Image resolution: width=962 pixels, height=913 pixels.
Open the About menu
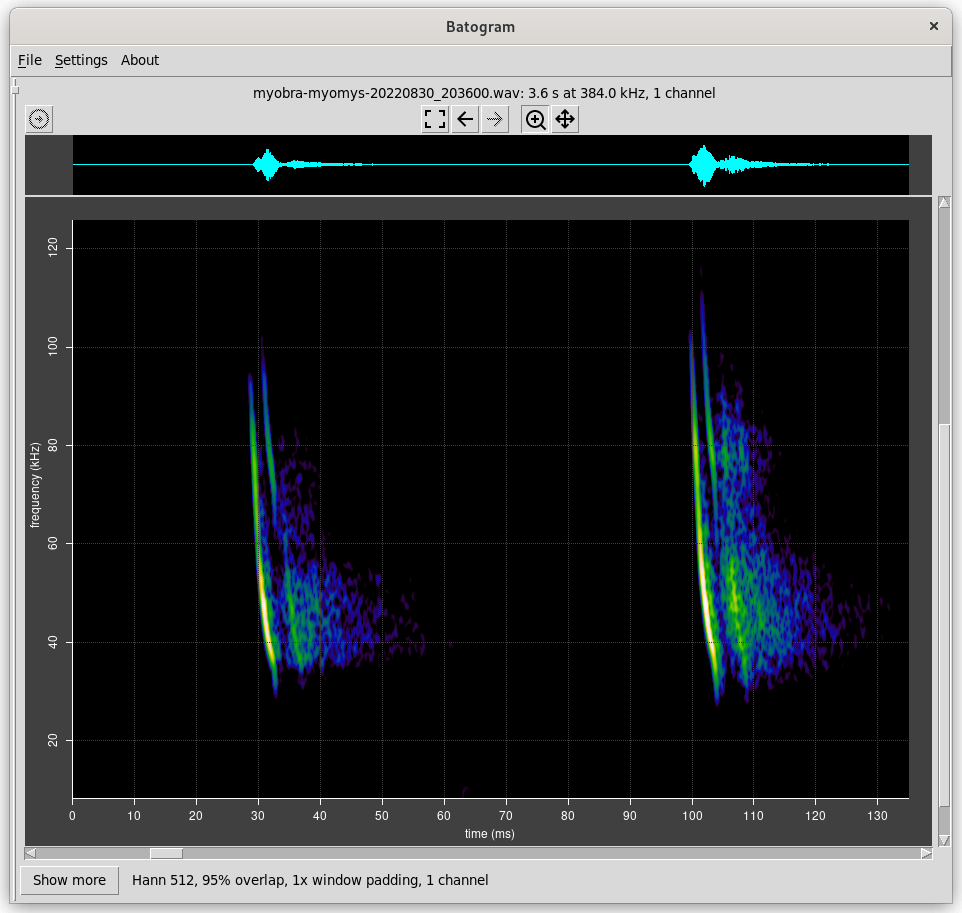click(x=140, y=60)
